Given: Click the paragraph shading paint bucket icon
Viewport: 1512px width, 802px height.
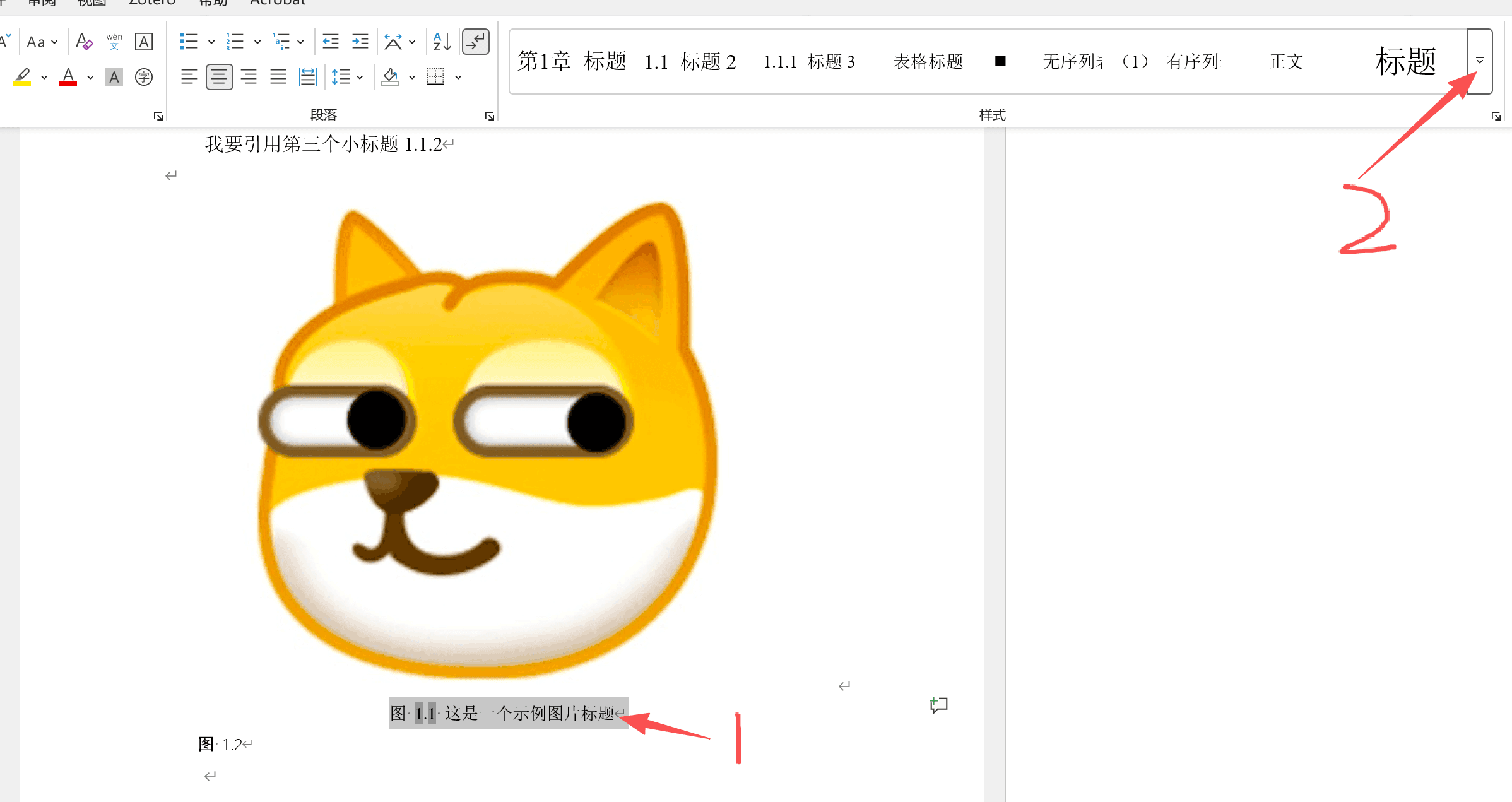Looking at the screenshot, I should 389,77.
